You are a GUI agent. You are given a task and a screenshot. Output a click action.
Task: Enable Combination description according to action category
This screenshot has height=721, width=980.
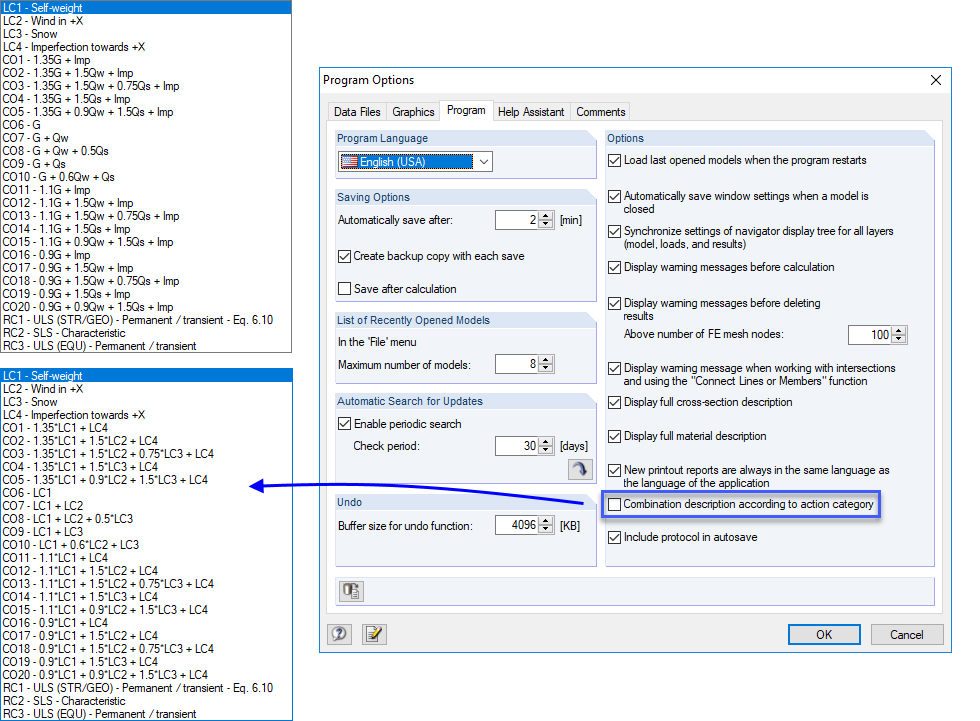click(614, 504)
